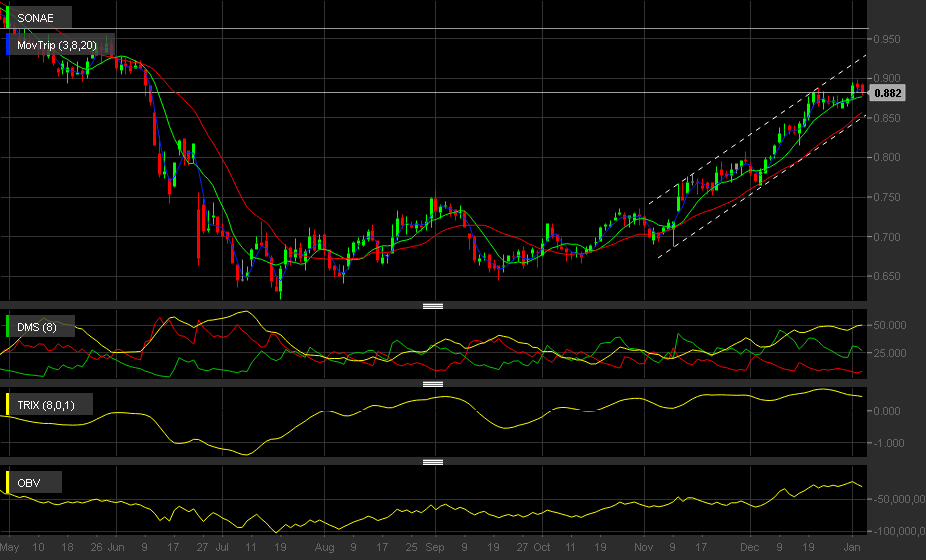926x560 pixels.
Task: Click the yellow color marker beside OBV
Action: 8,483
